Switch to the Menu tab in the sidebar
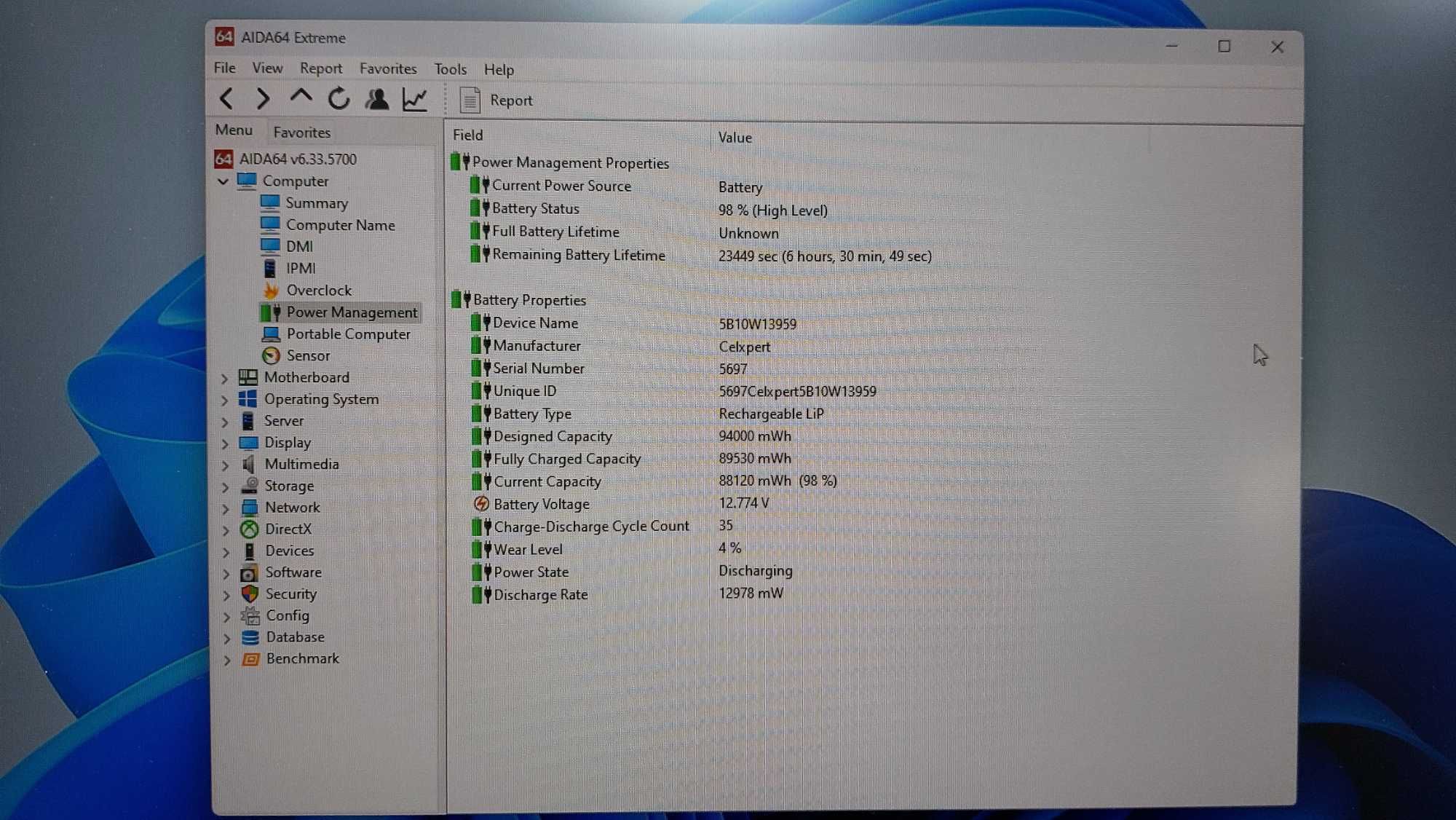The image size is (1456, 820). 234,130
